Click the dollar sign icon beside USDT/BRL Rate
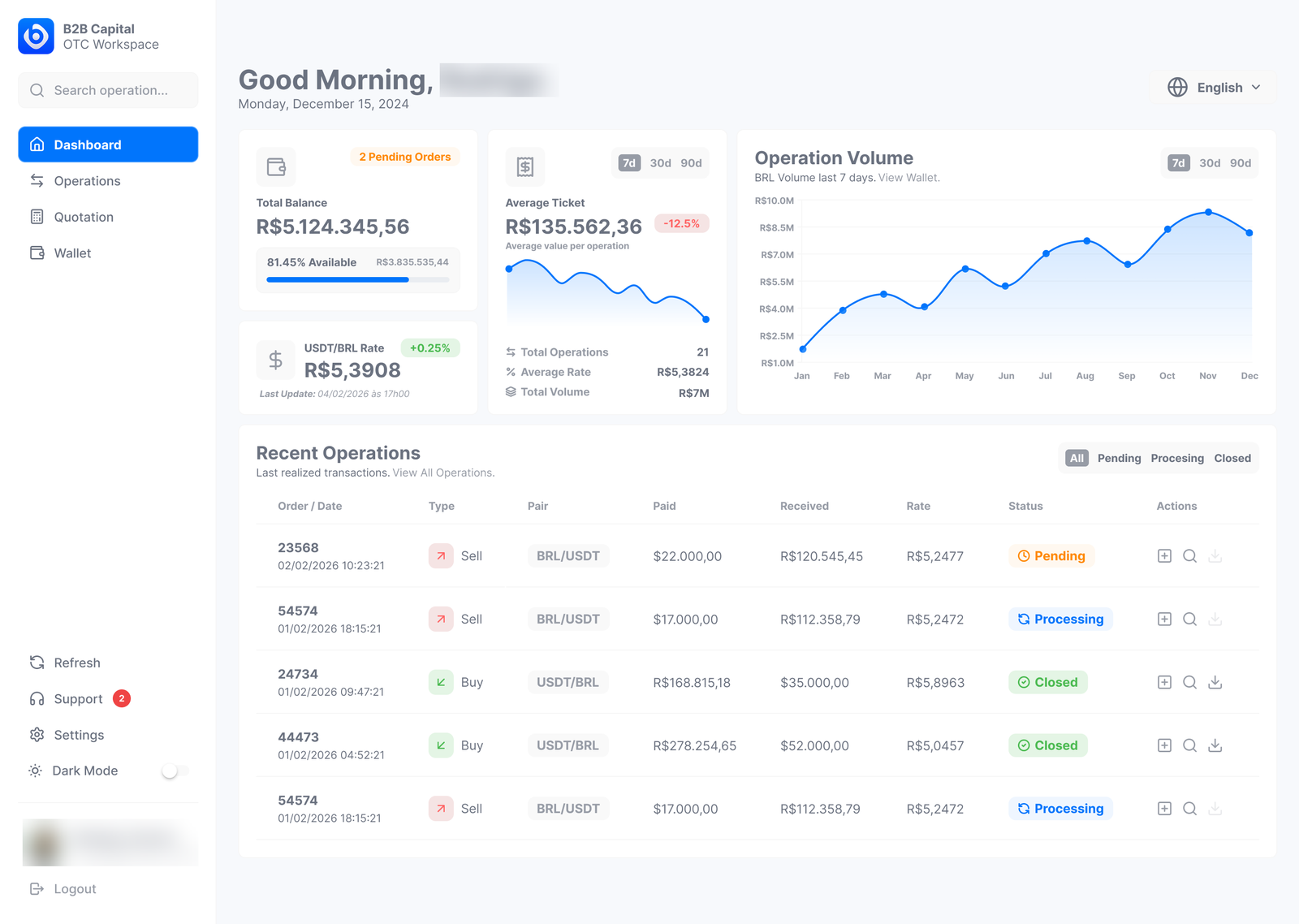Screen dimensions: 1299x924 [x=276, y=360]
